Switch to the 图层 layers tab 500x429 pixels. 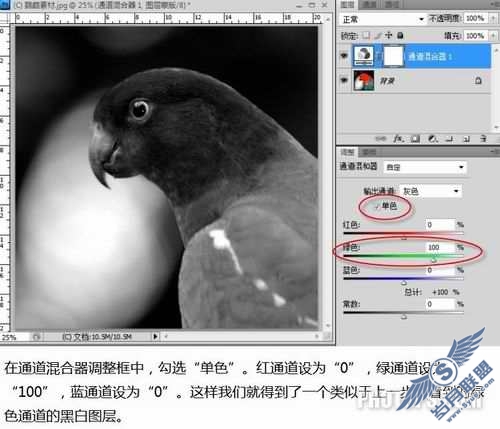point(347,5)
